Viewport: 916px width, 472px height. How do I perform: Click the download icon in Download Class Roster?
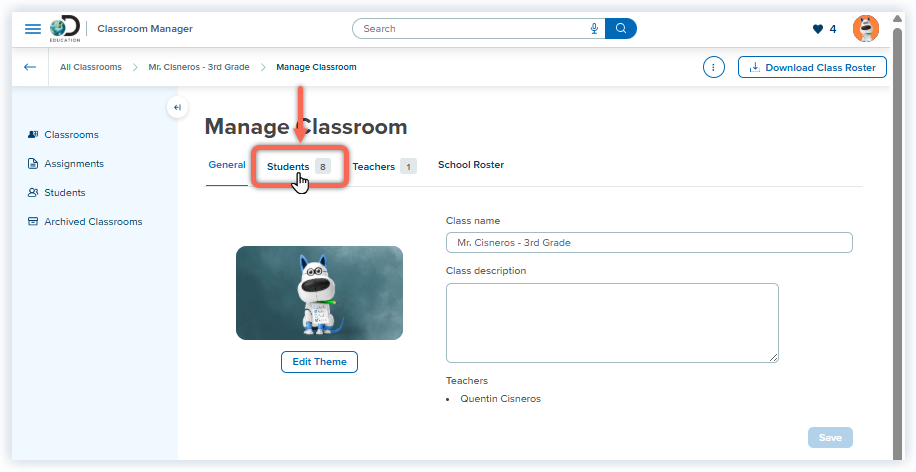[x=755, y=67]
